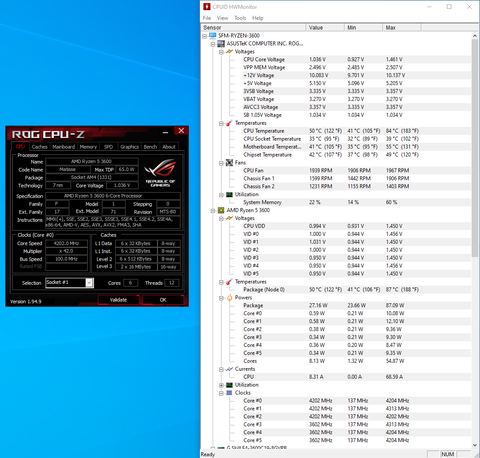Screen dimensions: 480x458
Task: Switch to the SPD tab in CPU-Z
Action: point(108,147)
